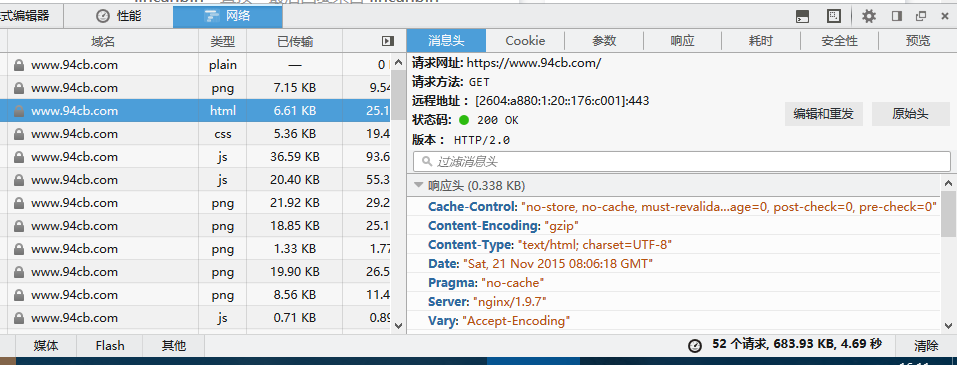Click lock icon of the plain request row
Viewport: 957px width, 365px height.
pyautogui.click(x=18, y=65)
